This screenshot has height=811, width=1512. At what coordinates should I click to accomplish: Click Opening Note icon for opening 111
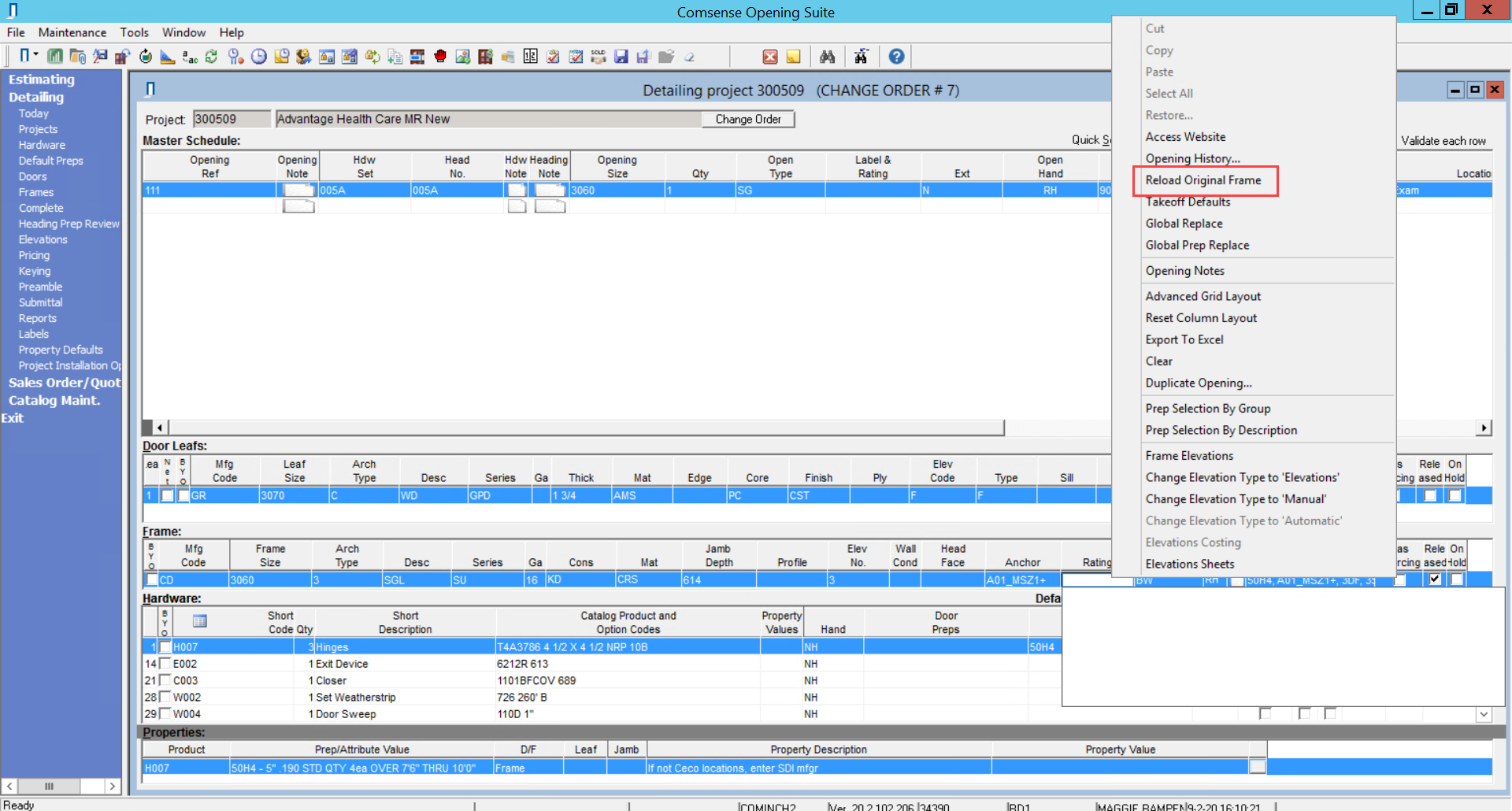[298, 190]
